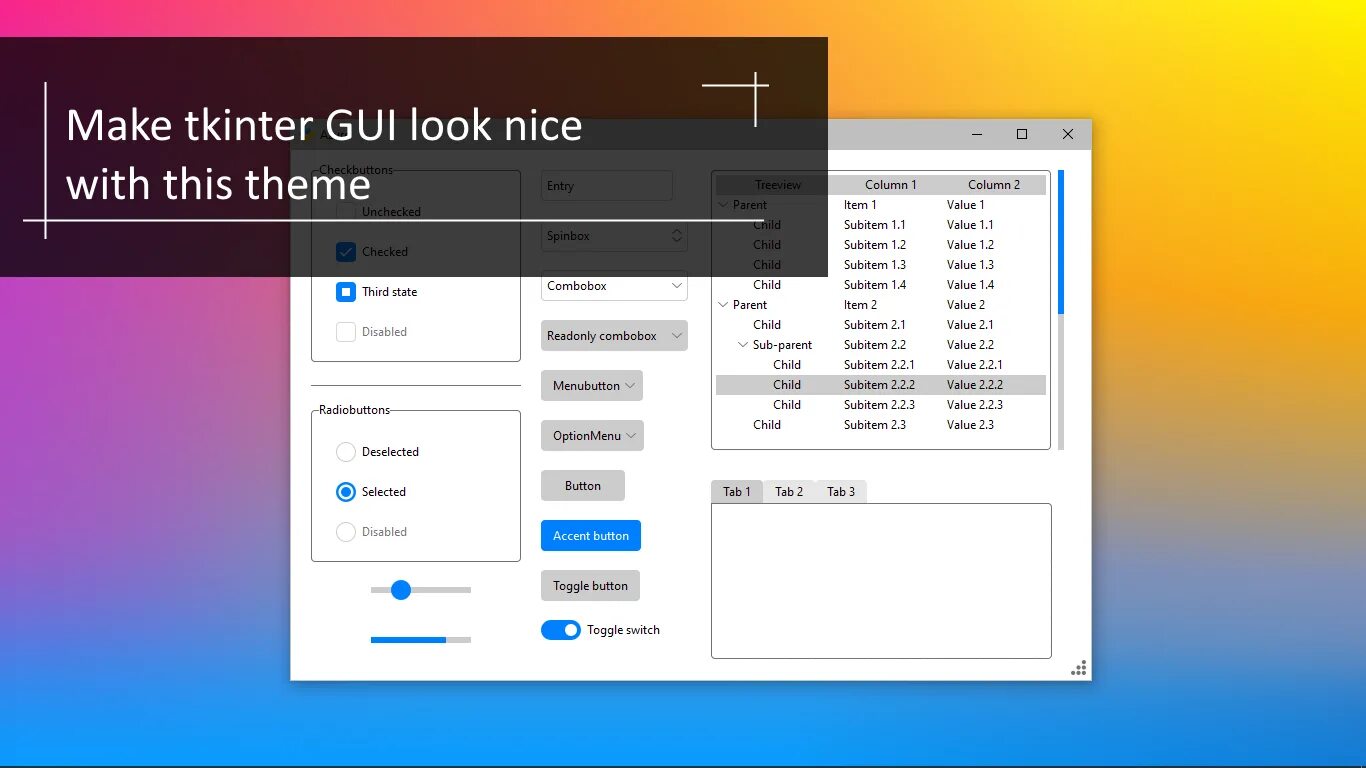Click the Value 1 cell
This screenshot has height=768, width=1366.
pyautogui.click(x=966, y=205)
